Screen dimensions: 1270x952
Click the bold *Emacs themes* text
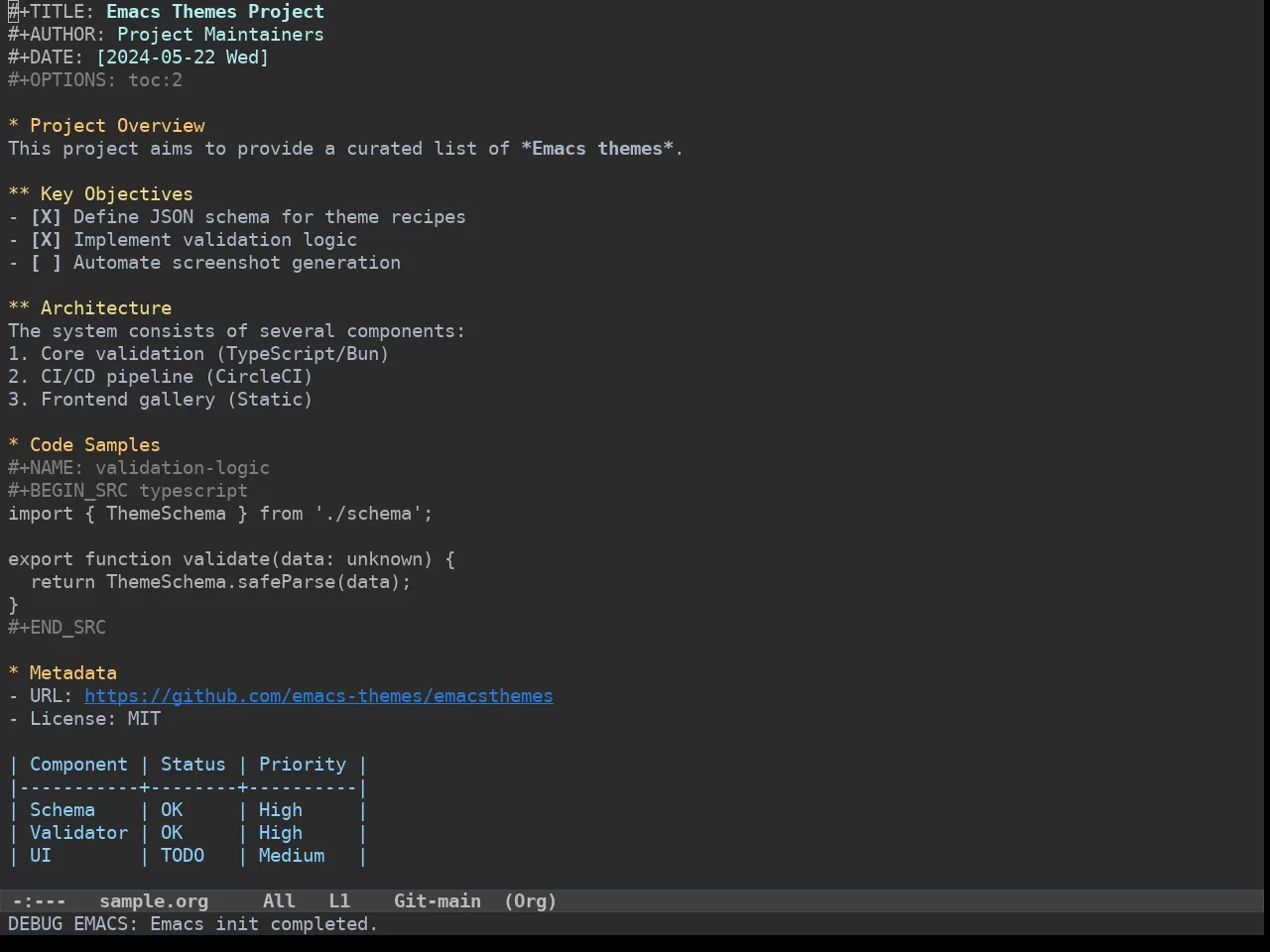(597, 149)
